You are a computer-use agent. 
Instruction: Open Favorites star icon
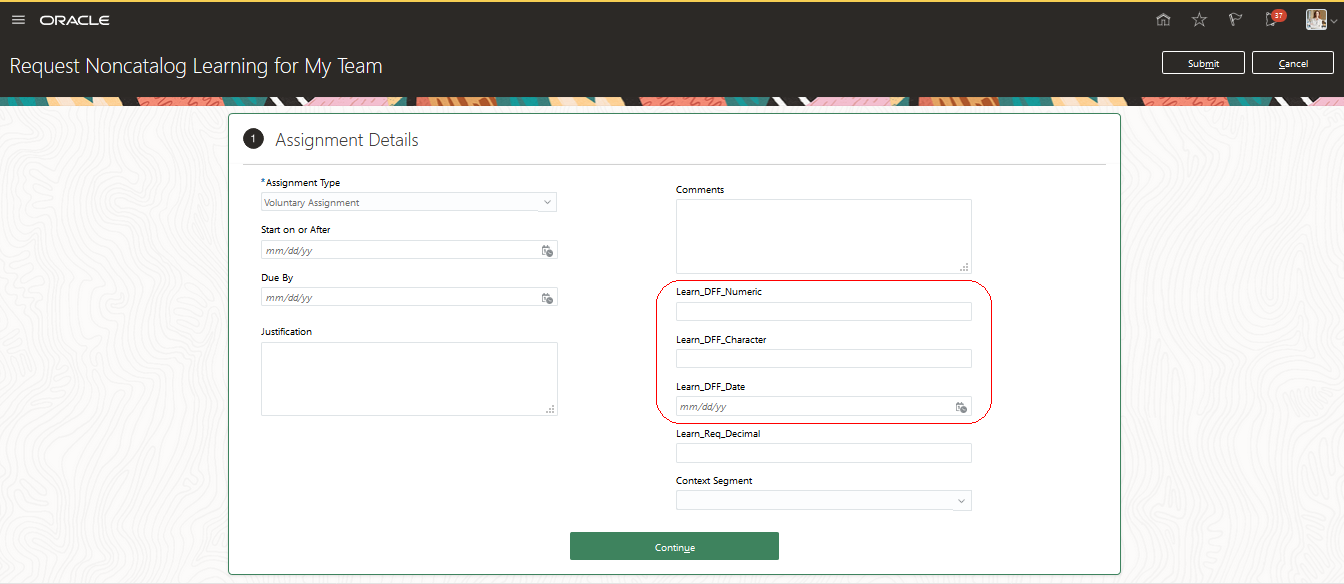coord(1199,20)
